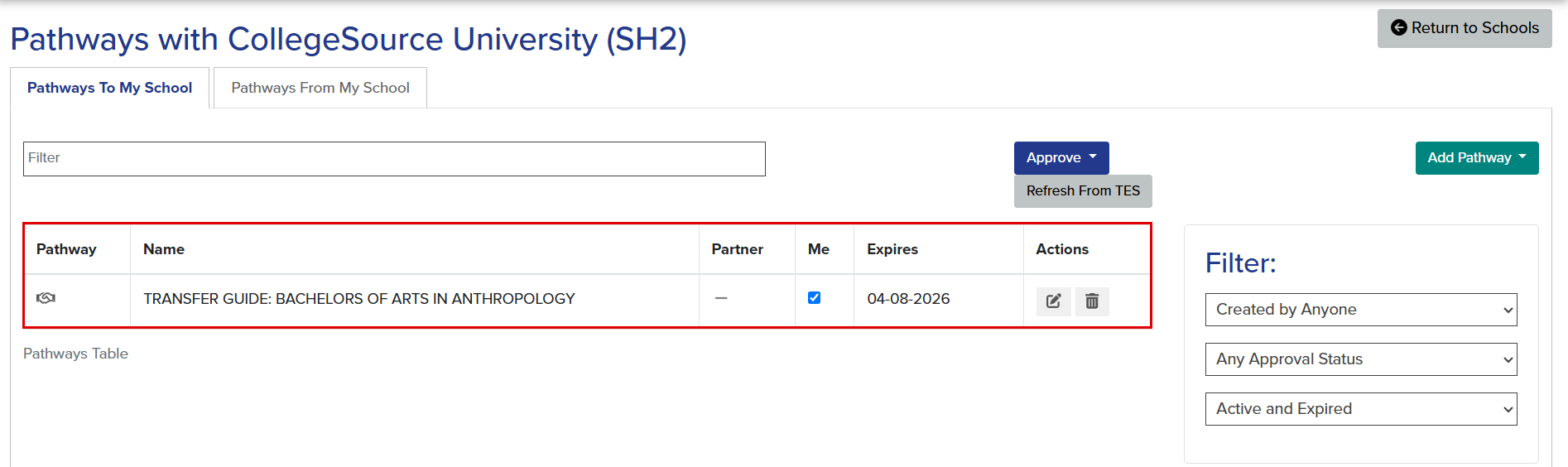Open the Approve dropdown menu
1568x467 pixels.
1061,157
